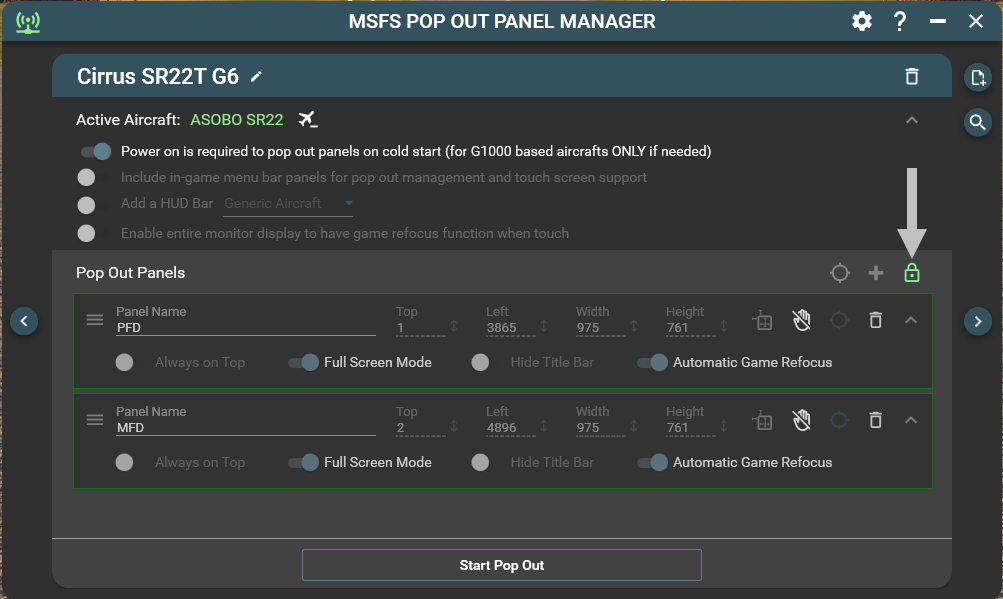Click the add pop out panel plus icon
1003x599 pixels.
pos(876,273)
